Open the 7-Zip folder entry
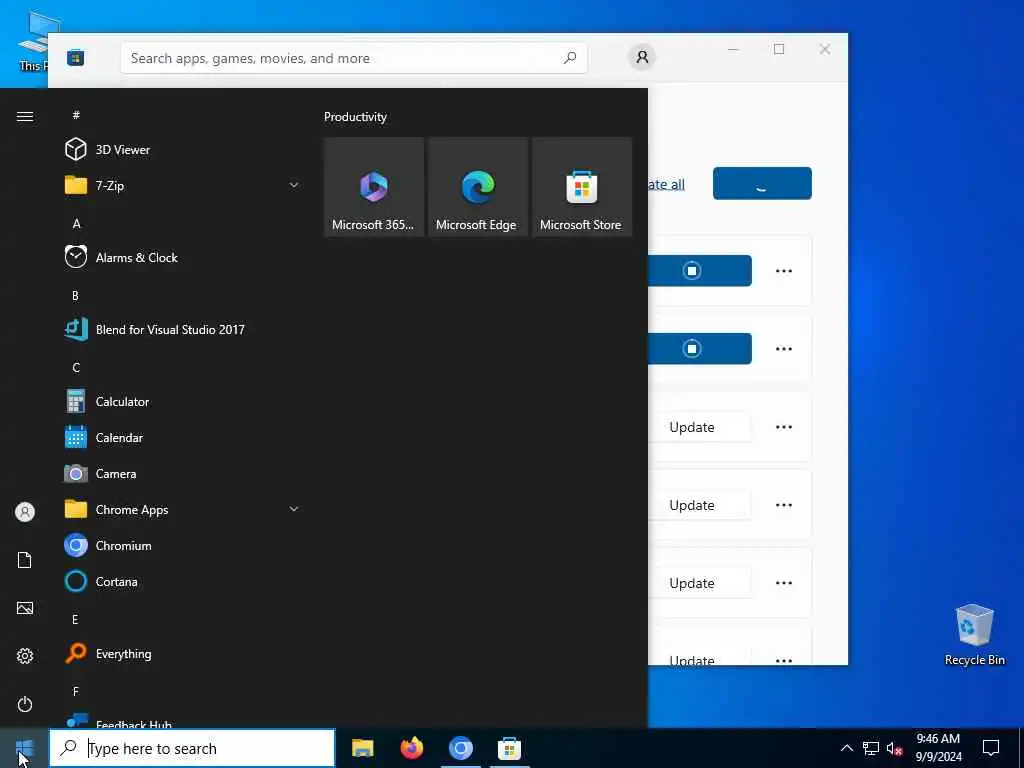 click(x=183, y=185)
